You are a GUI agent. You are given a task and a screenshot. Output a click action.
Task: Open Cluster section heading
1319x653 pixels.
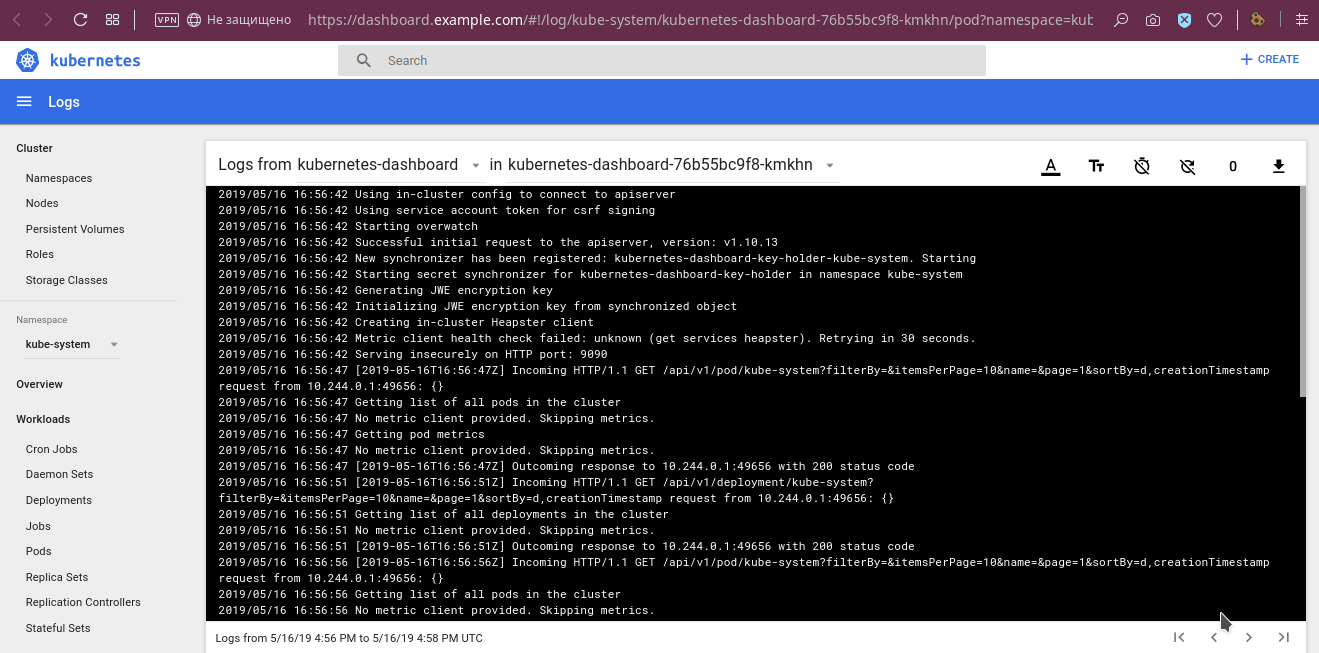coord(34,148)
